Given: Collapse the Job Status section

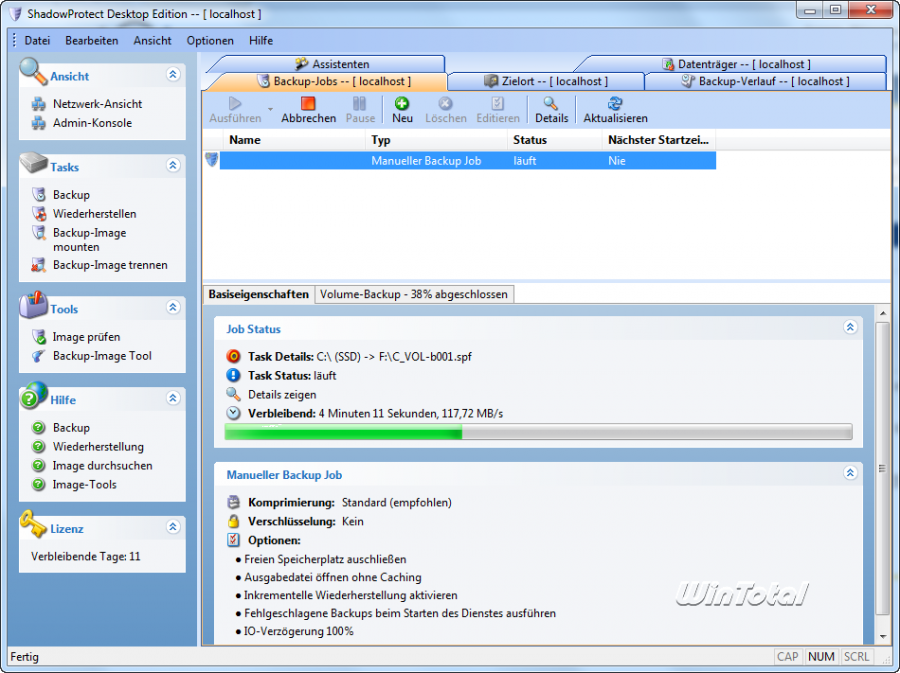Looking at the screenshot, I should [x=850, y=327].
